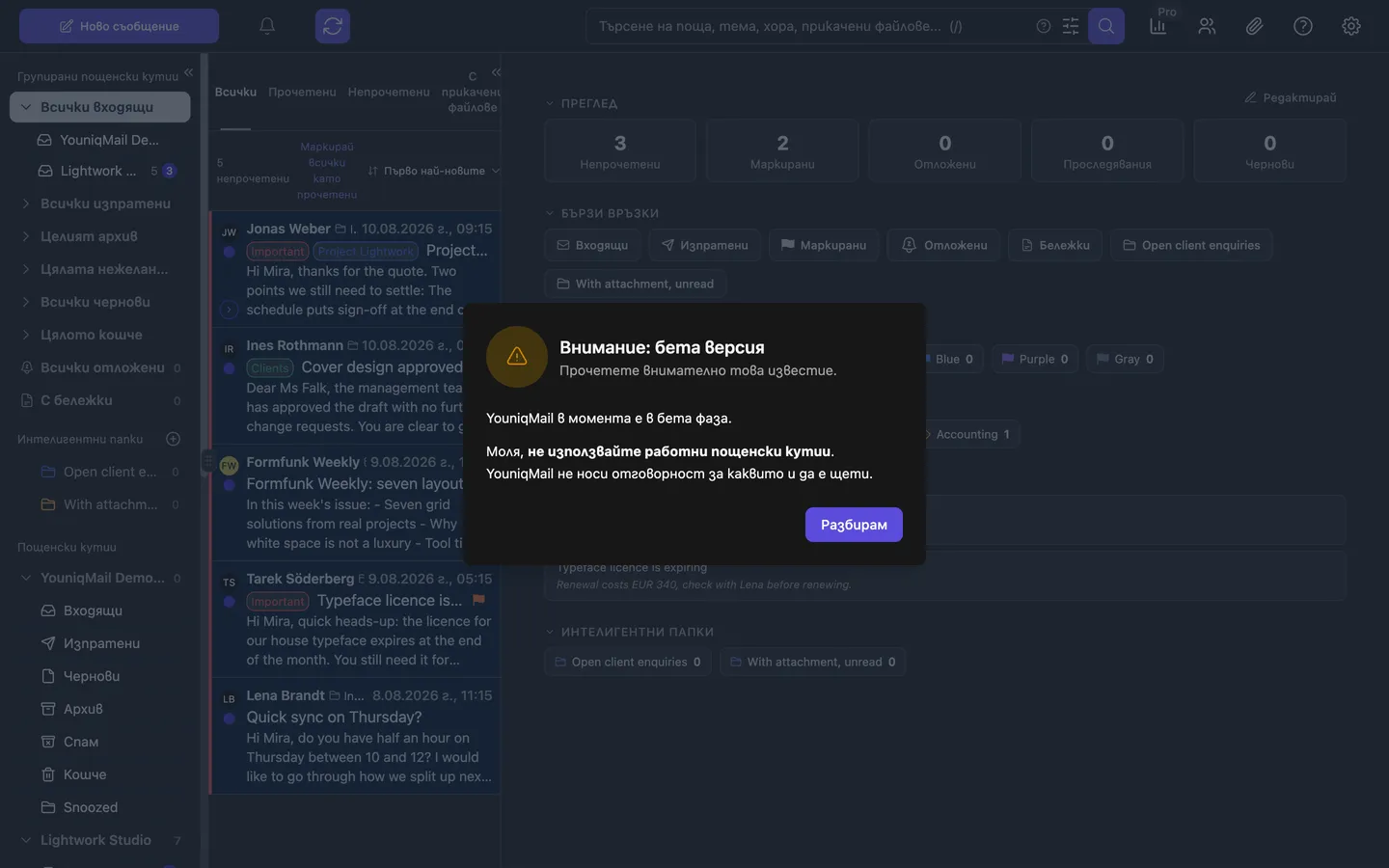Open Jonas Weber email
This screenshot has height=868, width=1389.
pyautogui.click(x=355, y=269)
